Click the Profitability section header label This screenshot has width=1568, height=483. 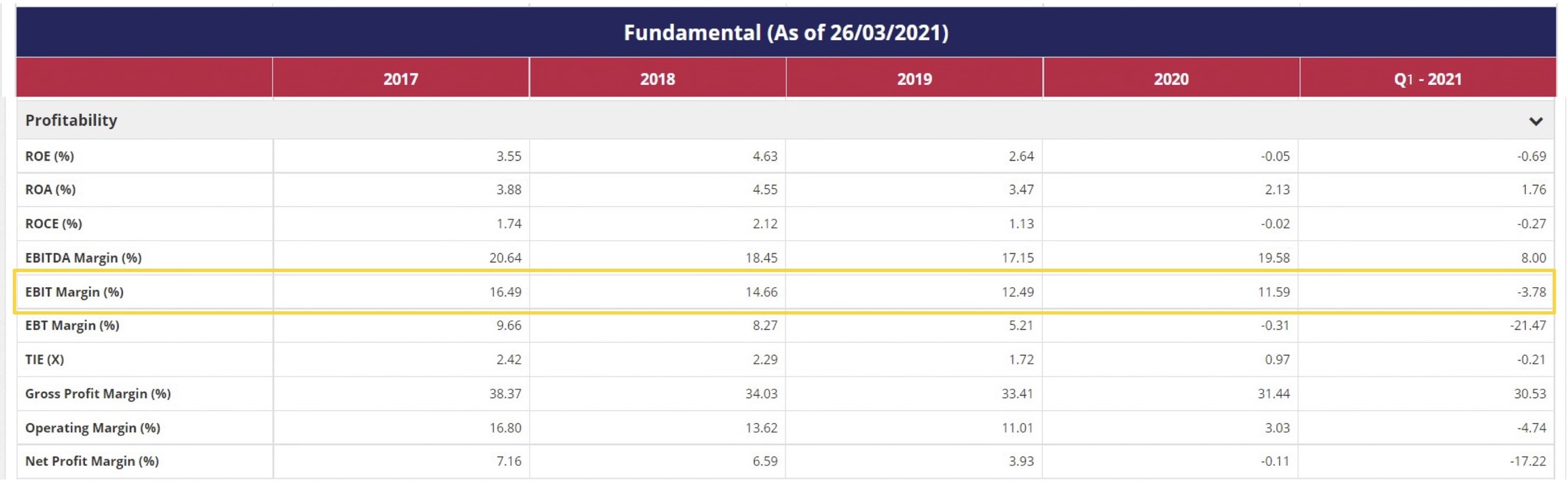tap(71, 120)
